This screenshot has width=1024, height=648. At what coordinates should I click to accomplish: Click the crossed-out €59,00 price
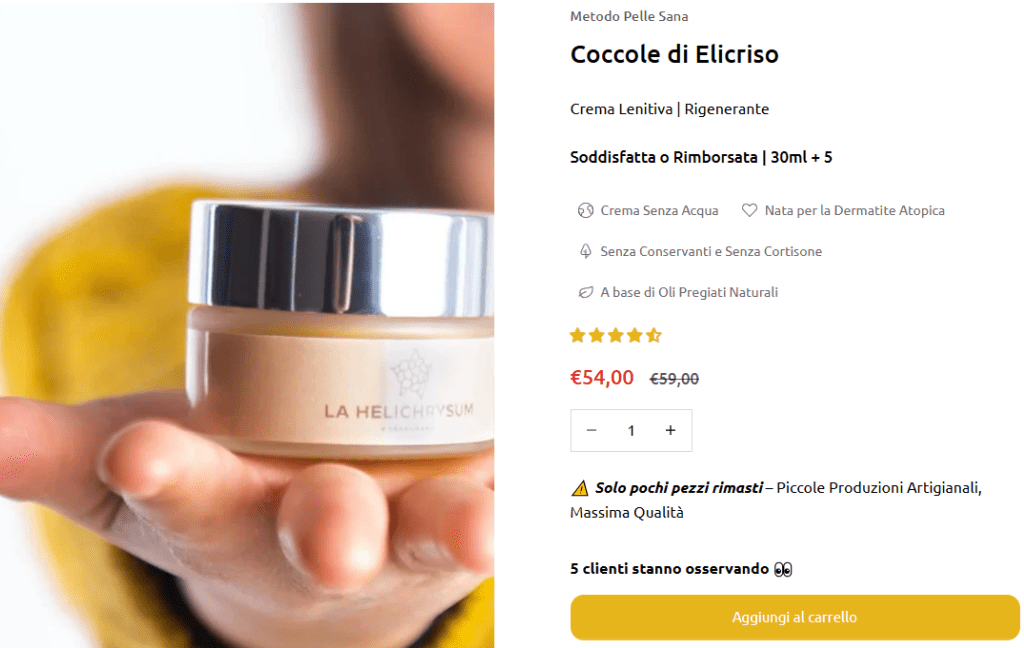[674, 379]
